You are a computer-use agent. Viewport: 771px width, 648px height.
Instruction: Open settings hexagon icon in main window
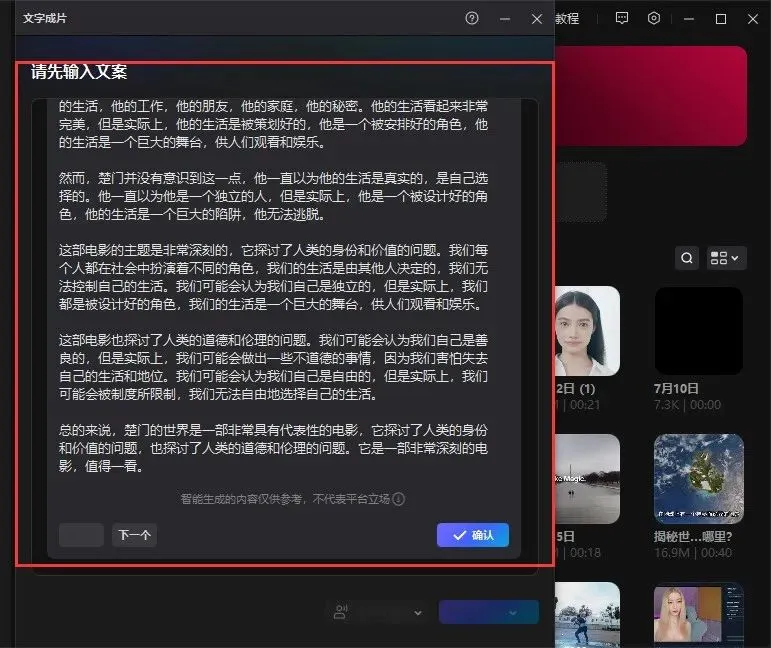(x=653, y=18)
